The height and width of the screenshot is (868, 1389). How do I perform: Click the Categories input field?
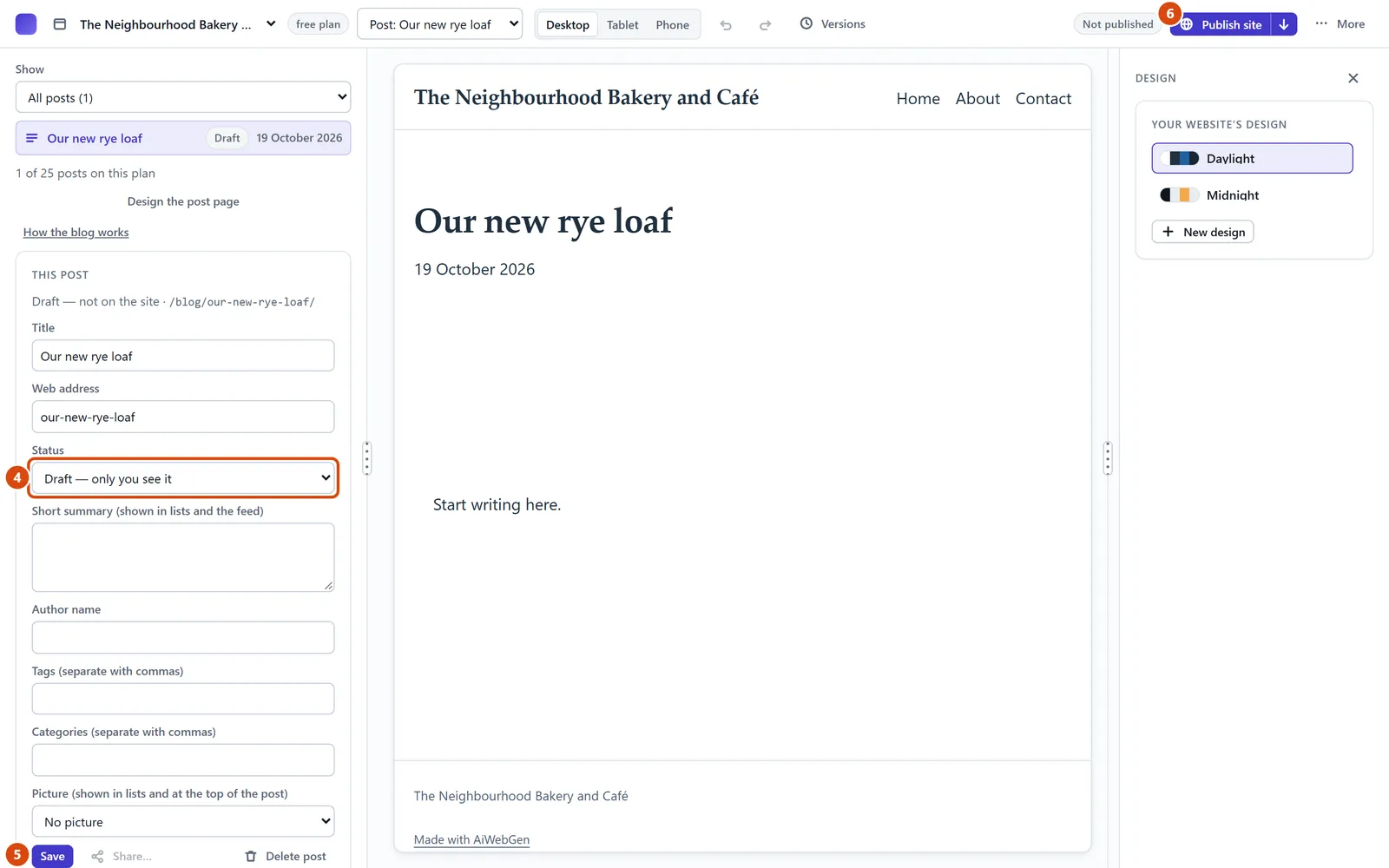coord(183,759)
